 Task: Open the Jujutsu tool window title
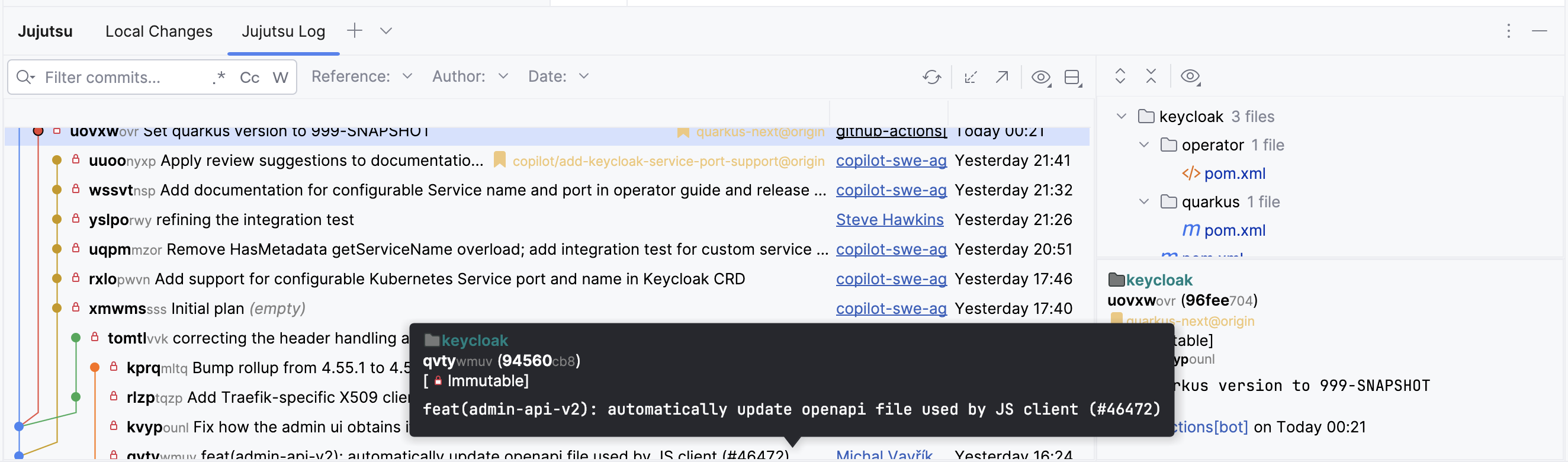45,31
